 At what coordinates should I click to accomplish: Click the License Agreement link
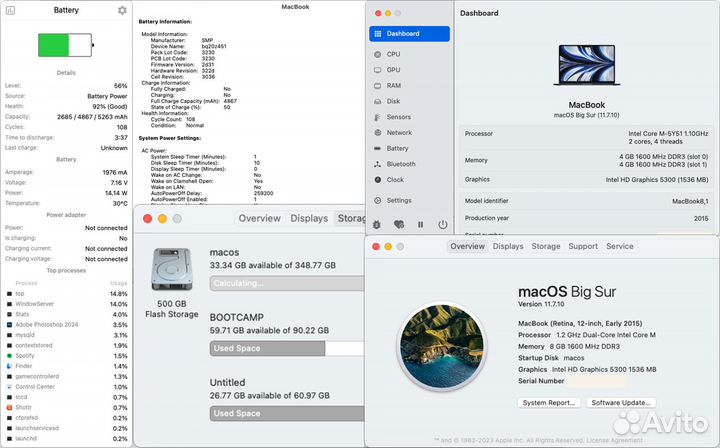614,440
